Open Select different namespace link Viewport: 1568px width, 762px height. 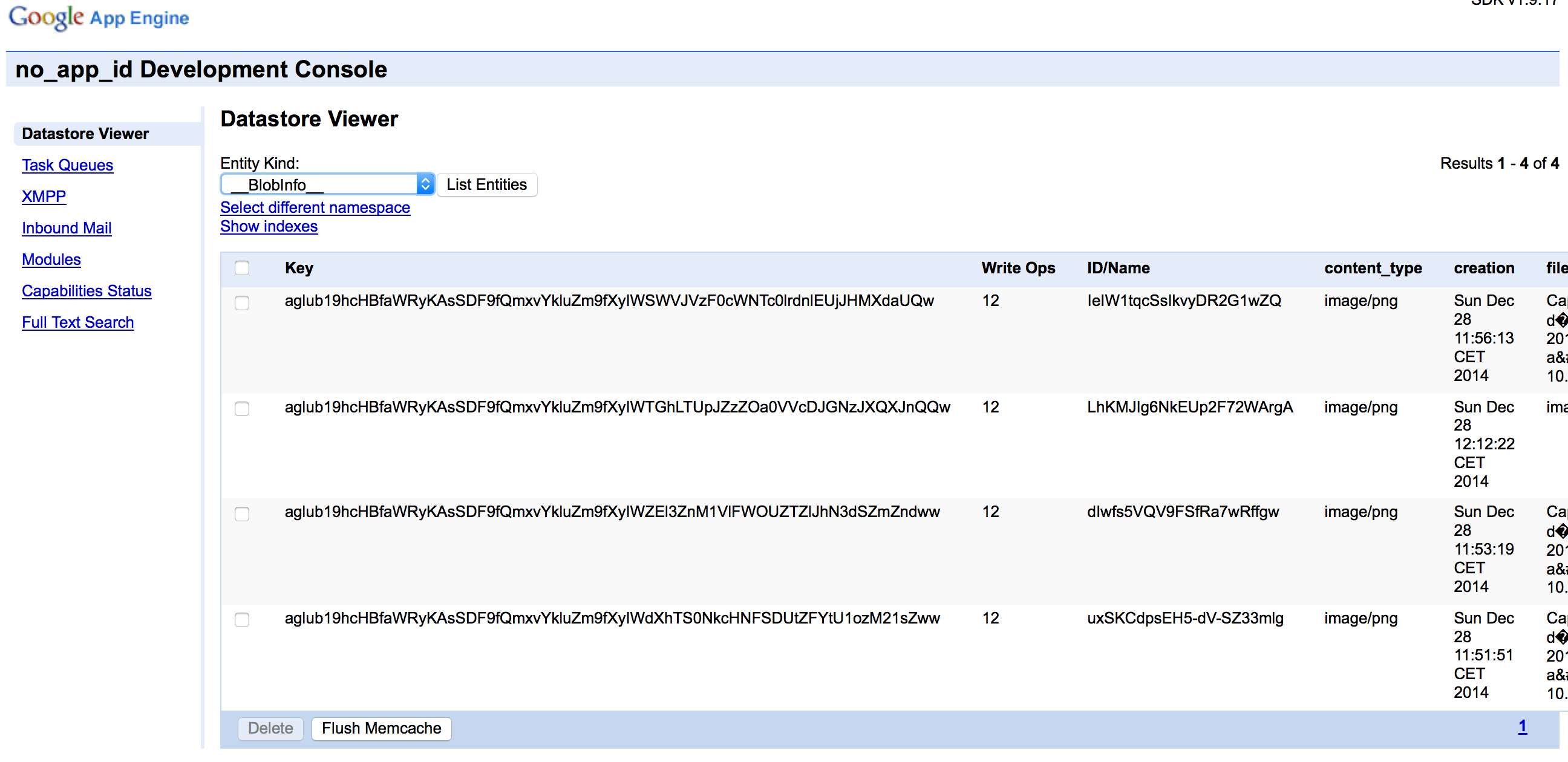point(315,207)
